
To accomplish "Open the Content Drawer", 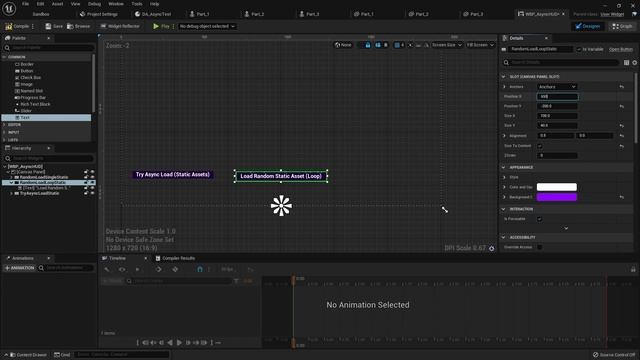I will [x=28, y=355].
